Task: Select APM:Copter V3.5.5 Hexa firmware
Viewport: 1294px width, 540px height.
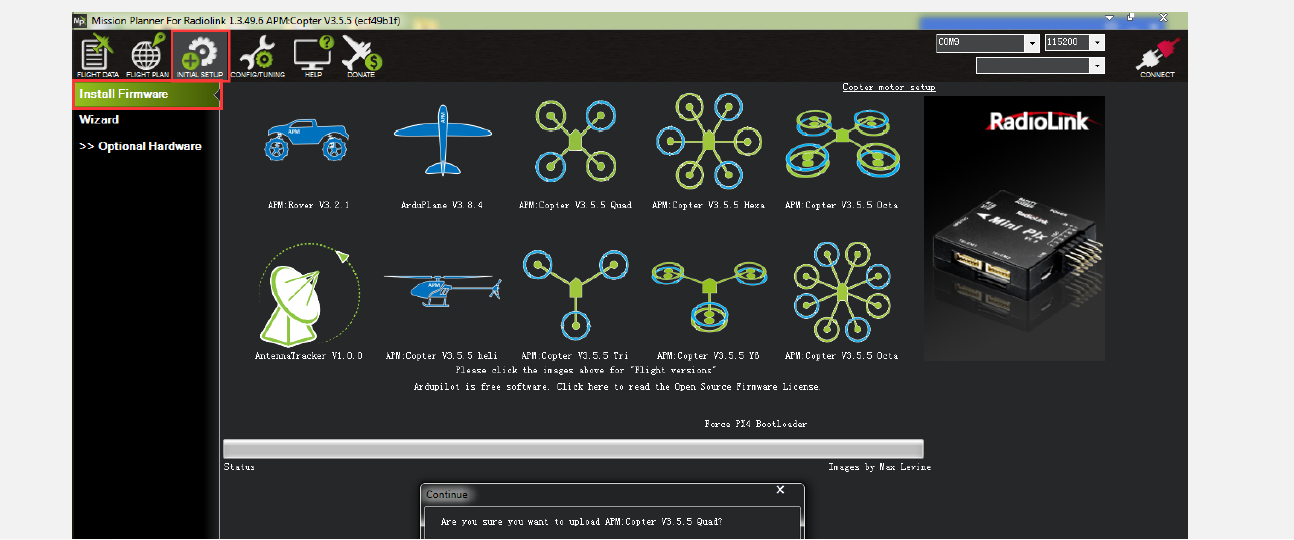Action: coord(708,138)
